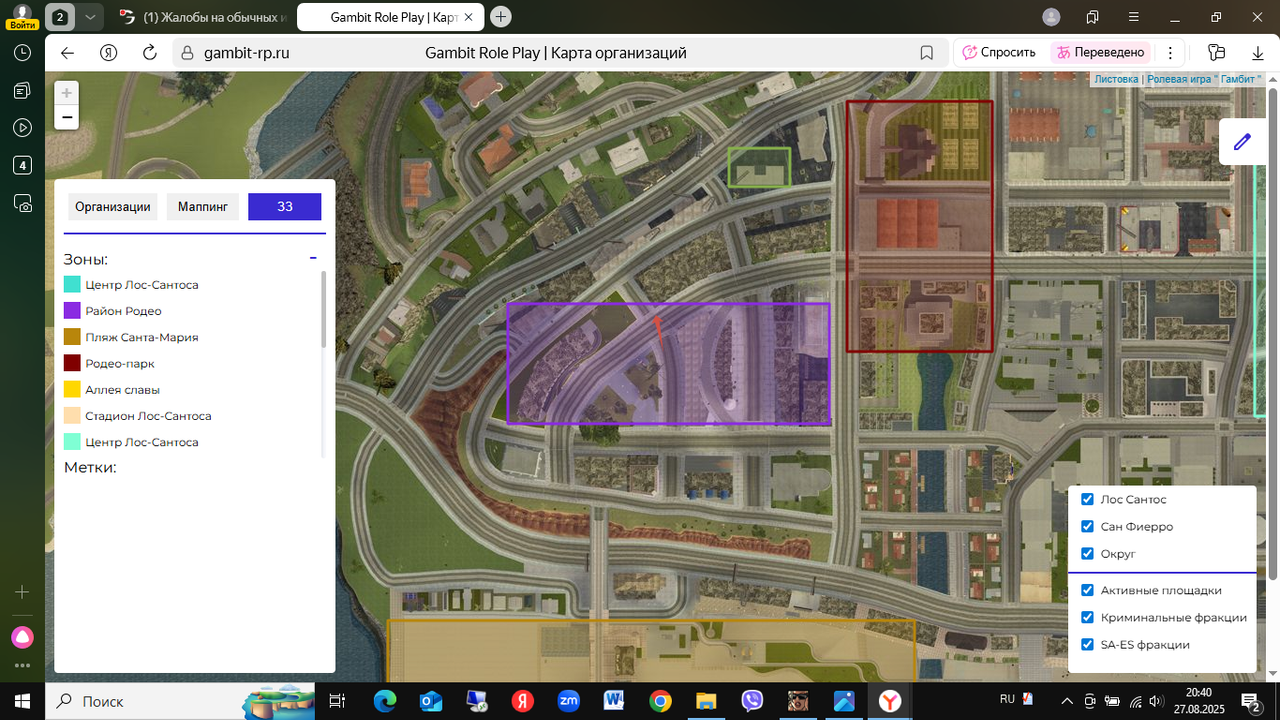Close the Gambit Role Play tab
This screenshot has height=720, width=1280.
point(469,17)
